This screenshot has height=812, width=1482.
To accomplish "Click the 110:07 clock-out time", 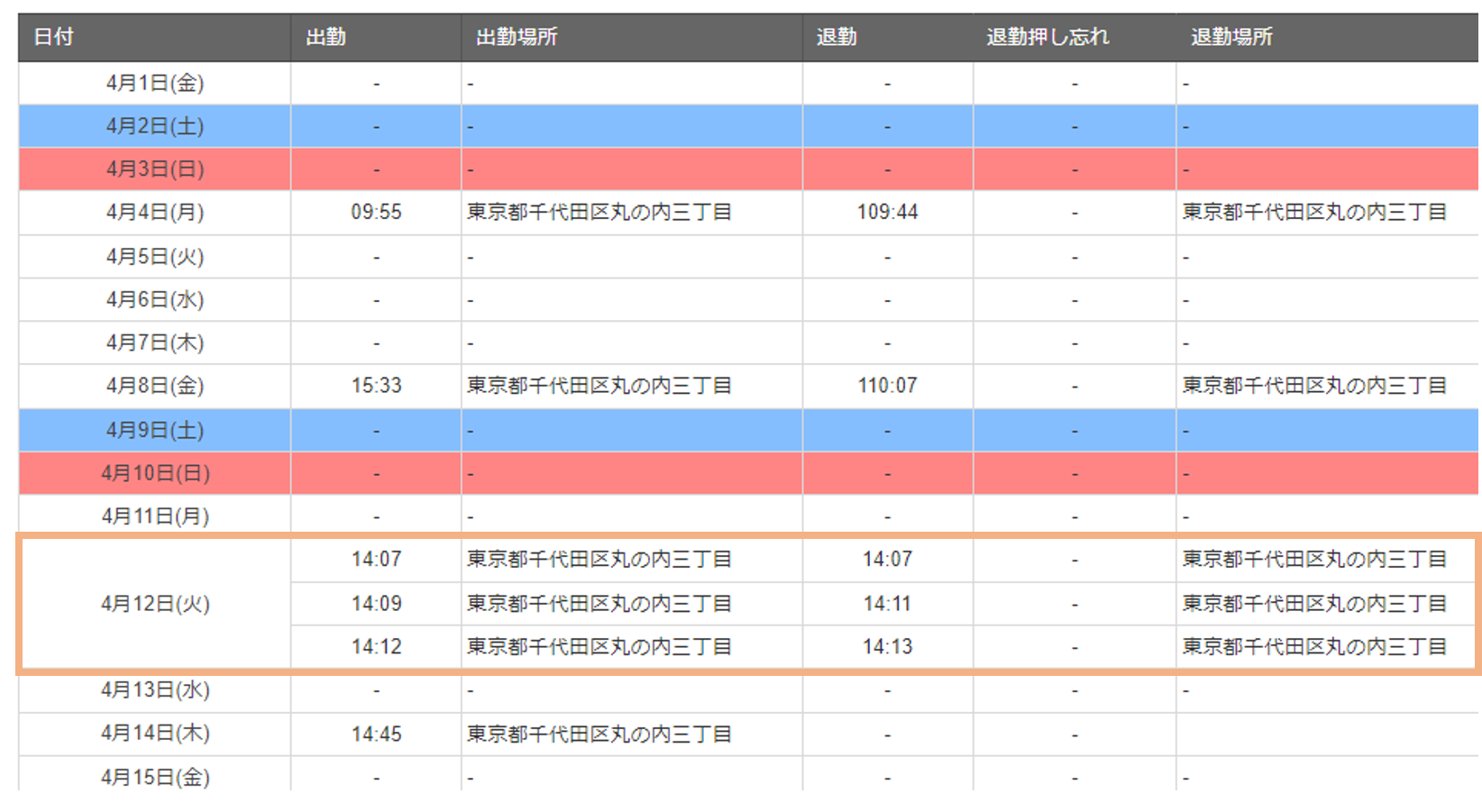I will (887, 387).
